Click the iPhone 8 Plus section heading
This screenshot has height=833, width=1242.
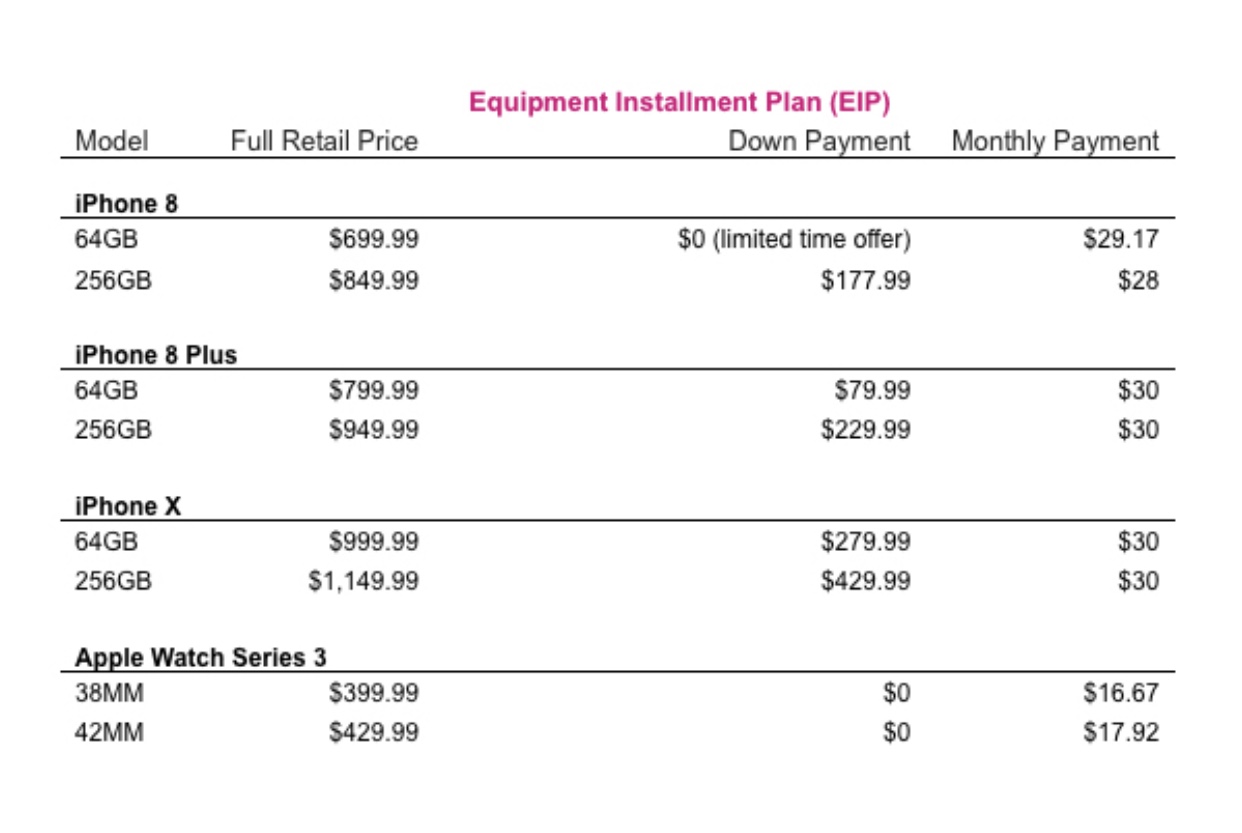click(x=156, y=355)
